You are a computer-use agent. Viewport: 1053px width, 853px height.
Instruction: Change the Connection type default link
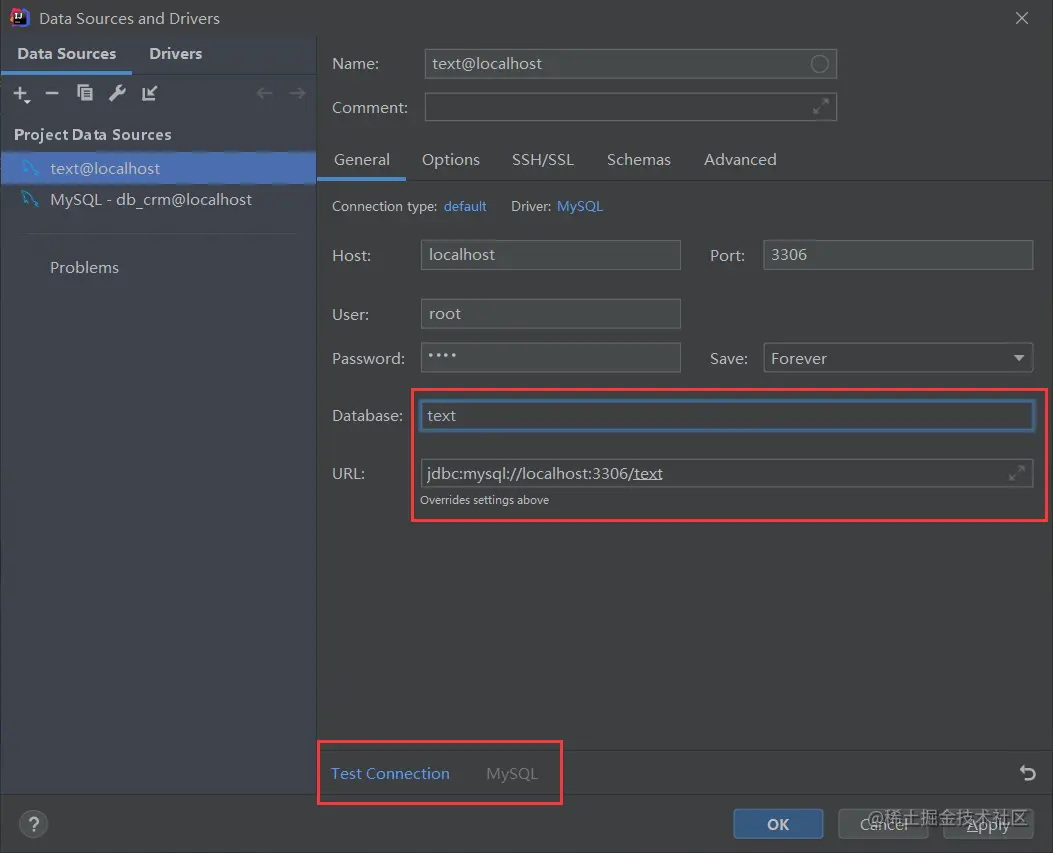pyautogui.click(x=465, y=207)
